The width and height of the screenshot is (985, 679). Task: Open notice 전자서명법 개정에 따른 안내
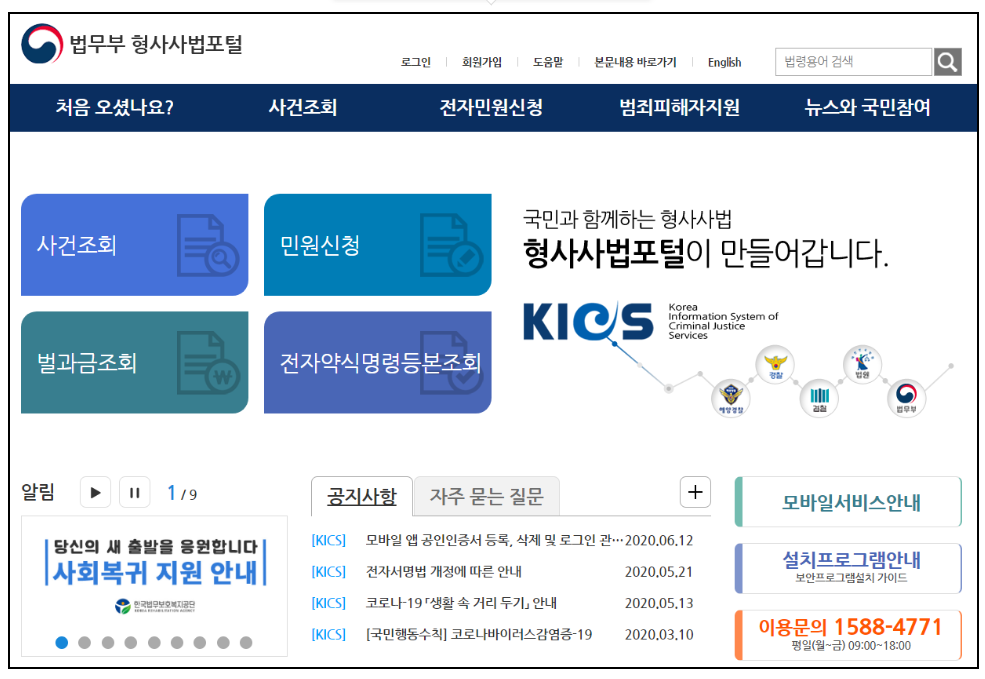[444, 572]
